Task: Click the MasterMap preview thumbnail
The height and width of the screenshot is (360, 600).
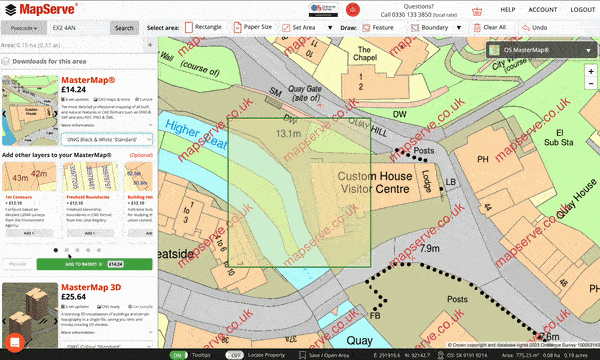Action: pyautogui.click(x=30, y=111)
